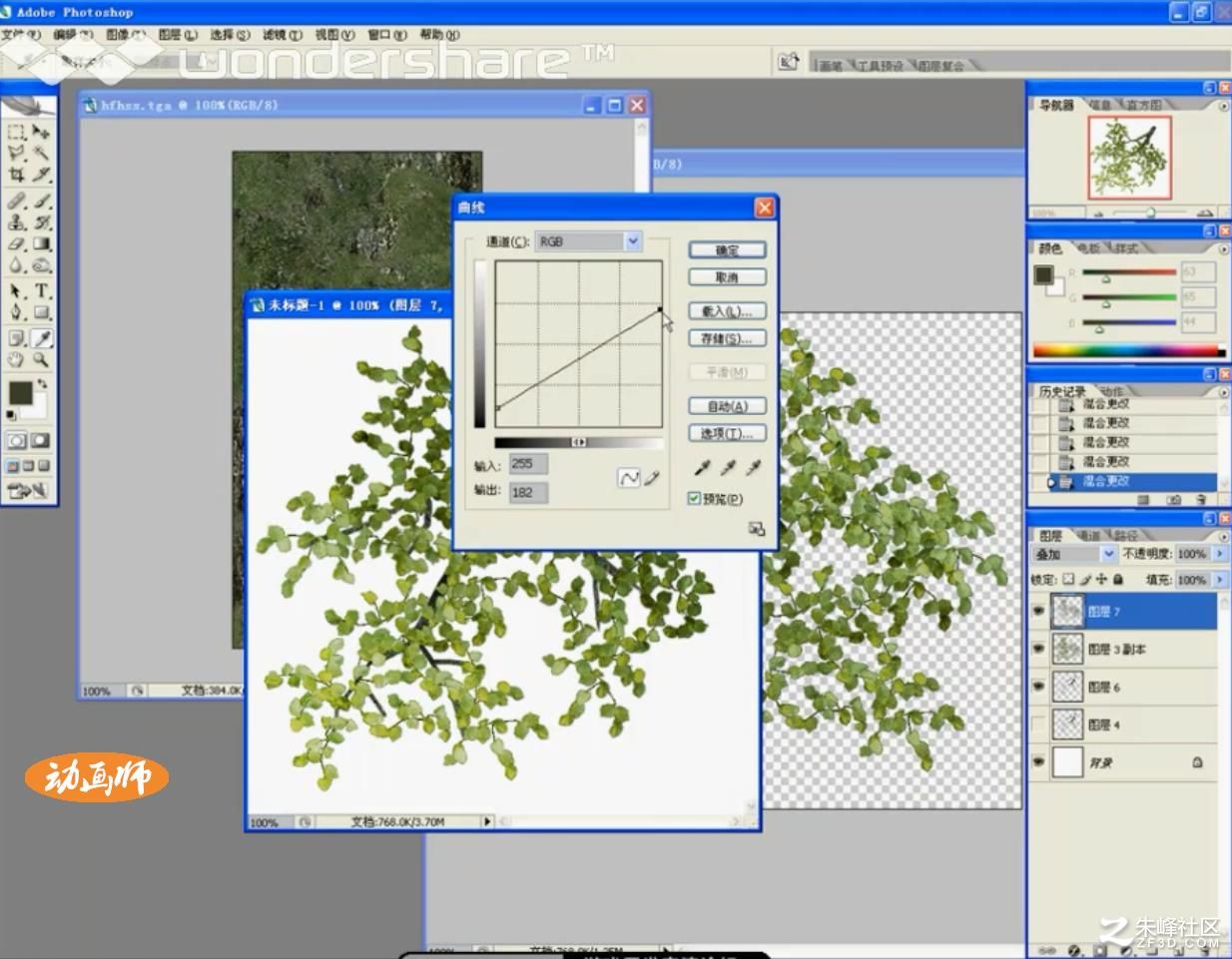This screenshot has height=959, width=1232.
Task: Select the Pen tool
Action: click(17, 312)
